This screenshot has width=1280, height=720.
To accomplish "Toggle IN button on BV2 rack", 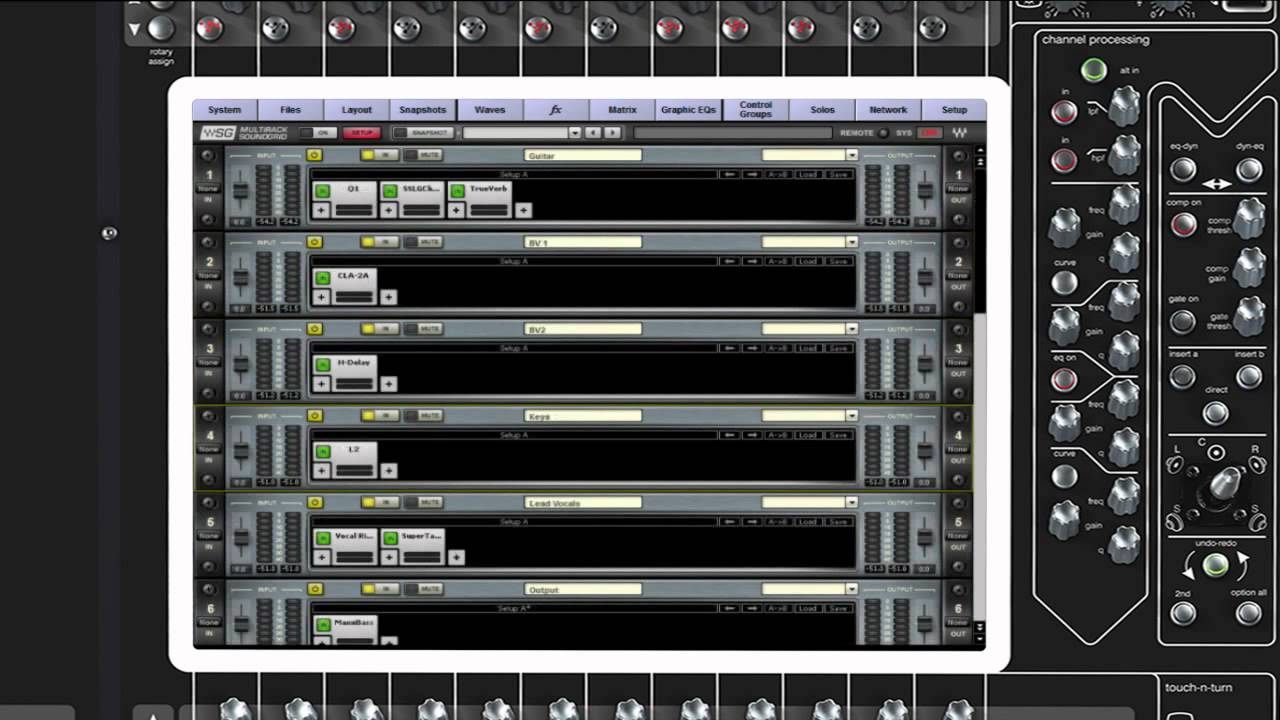I will click(x=380, y=329).
